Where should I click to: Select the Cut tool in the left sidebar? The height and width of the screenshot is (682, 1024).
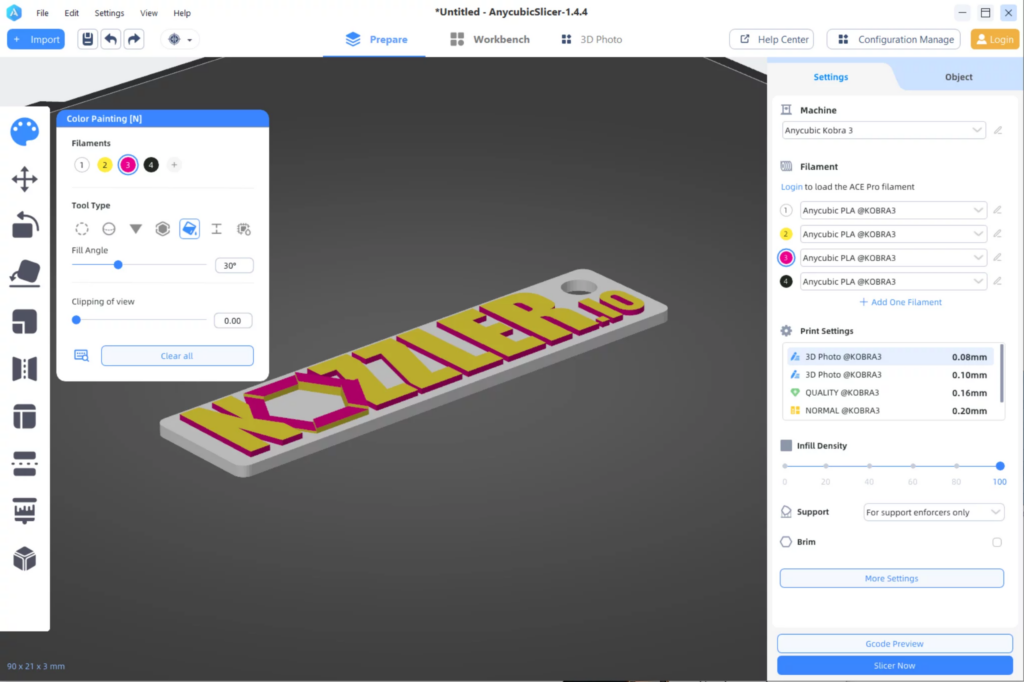pyautogui.click(x=25, y=416)
